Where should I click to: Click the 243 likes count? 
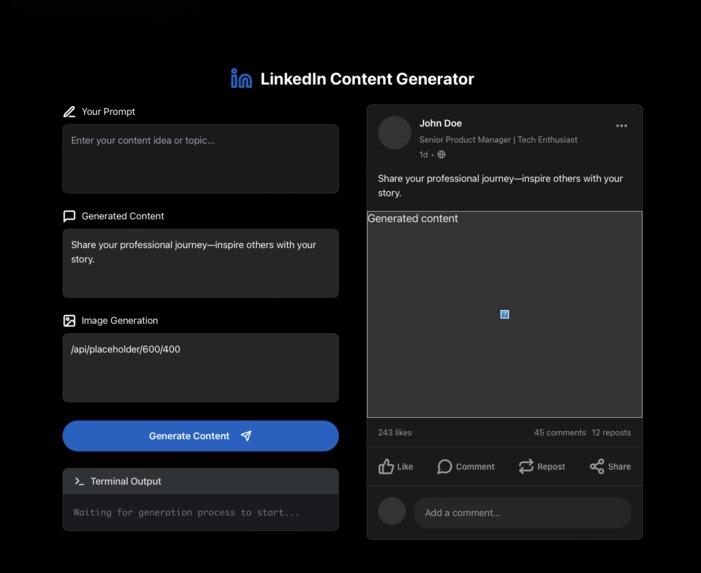coord(395,433)
